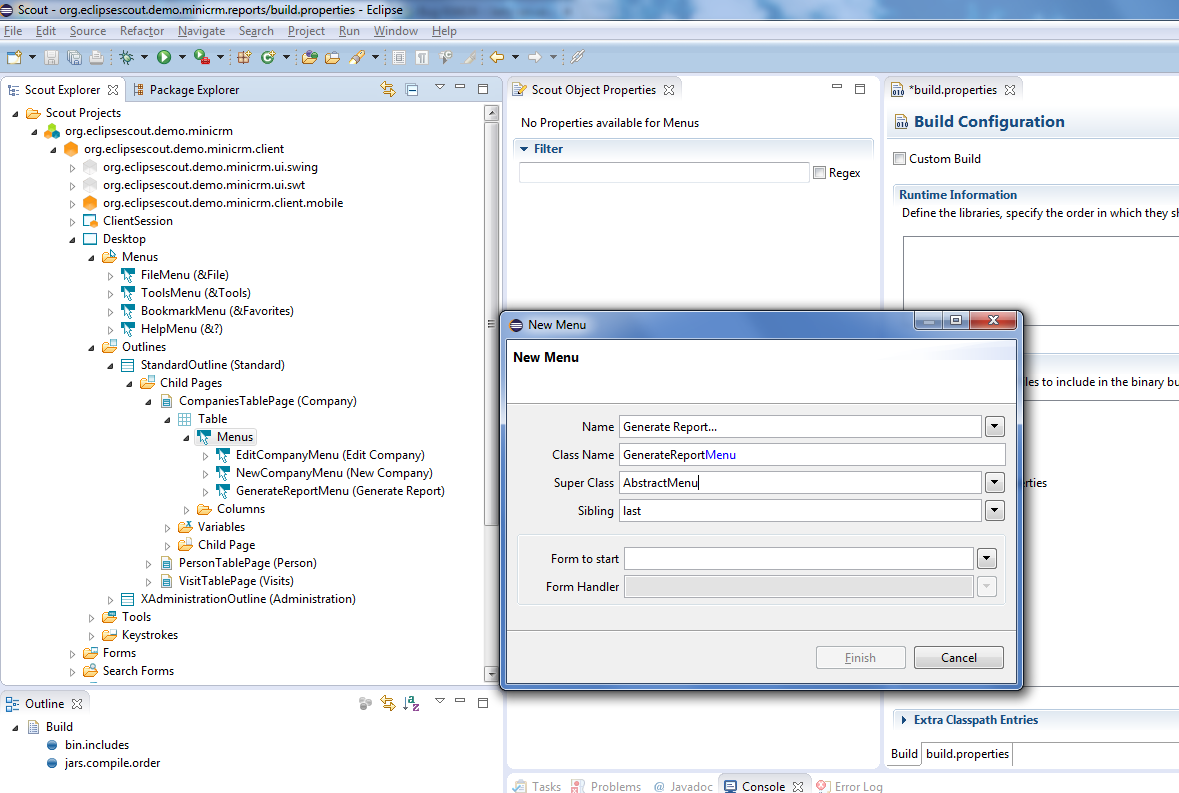This screenshot has height=793, width=1179.
Task: Open the Navigate menu
Action: point(202,31)
